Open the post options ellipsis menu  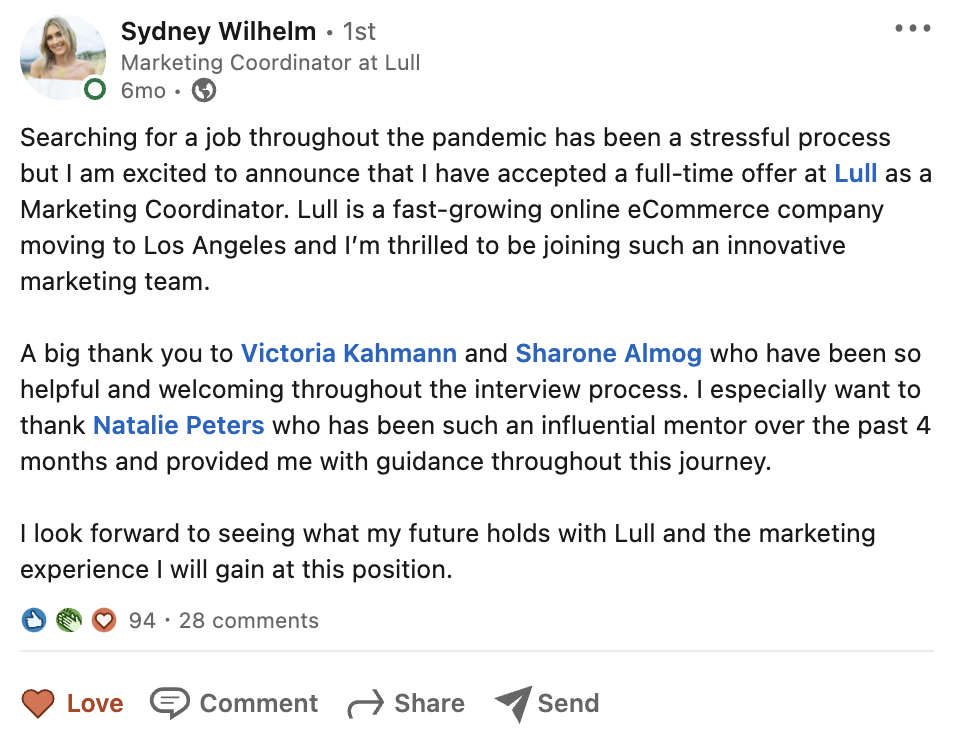(x=913, y=30)
